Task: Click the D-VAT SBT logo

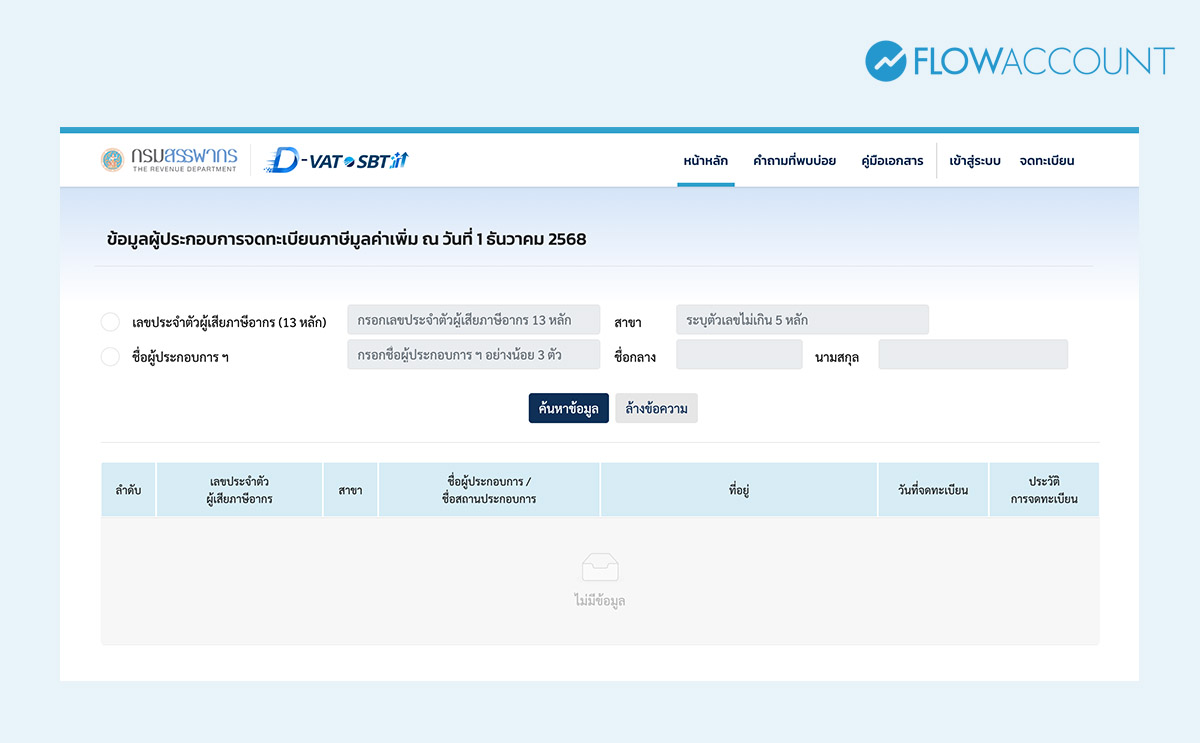Action: point(336,158)
